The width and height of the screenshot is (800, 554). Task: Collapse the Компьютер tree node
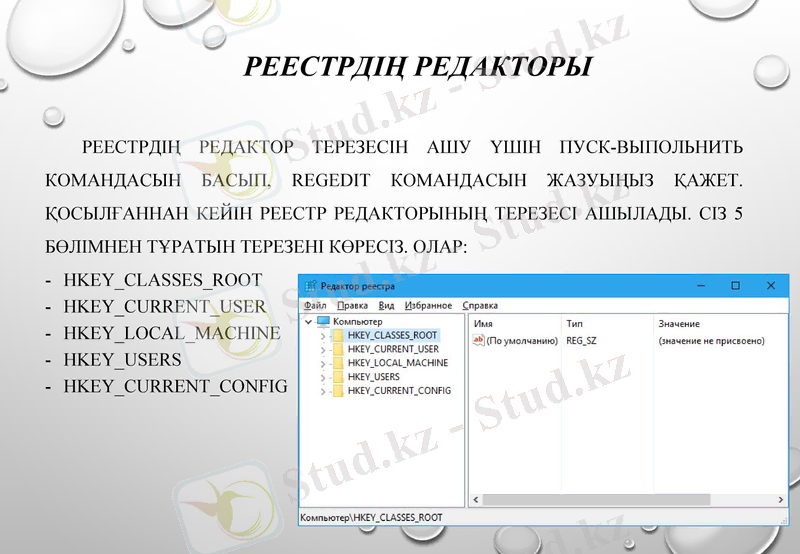(308, 322)
